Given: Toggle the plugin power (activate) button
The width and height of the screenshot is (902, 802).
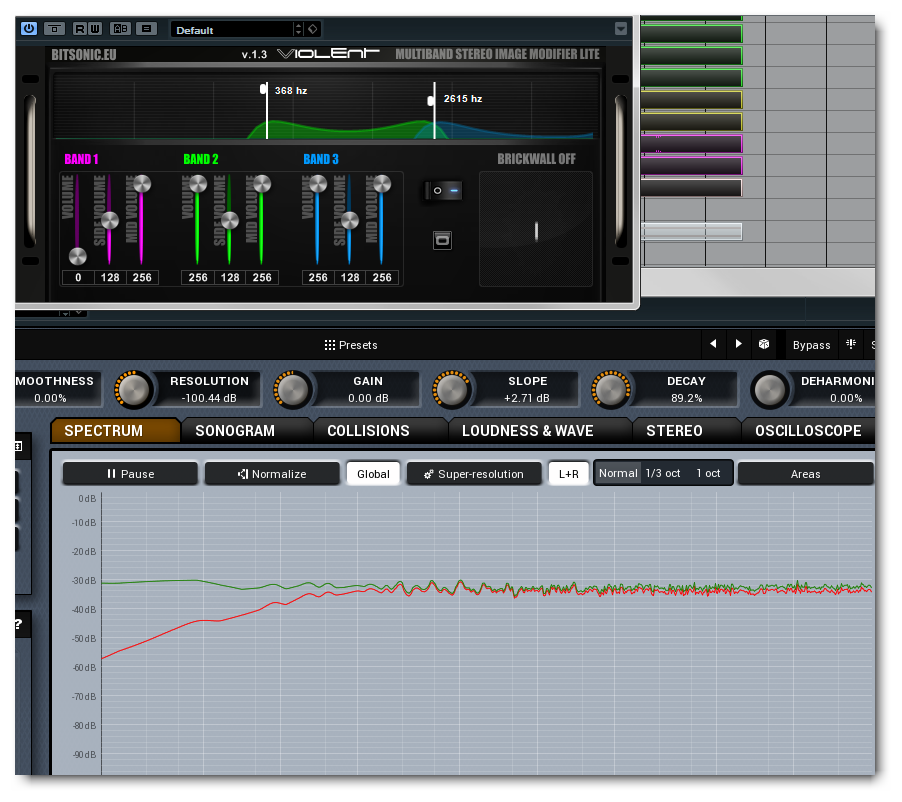Looking at the screenshot, I should click(29, 28).
